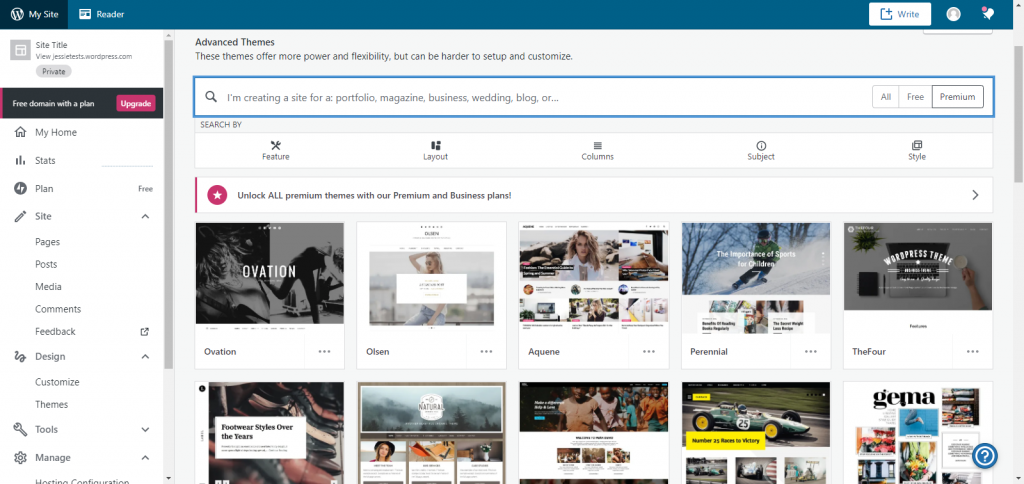Viewport: 1024px width, 484px height.
Task: Filter themes by All
Action: [x=886, y=97]
